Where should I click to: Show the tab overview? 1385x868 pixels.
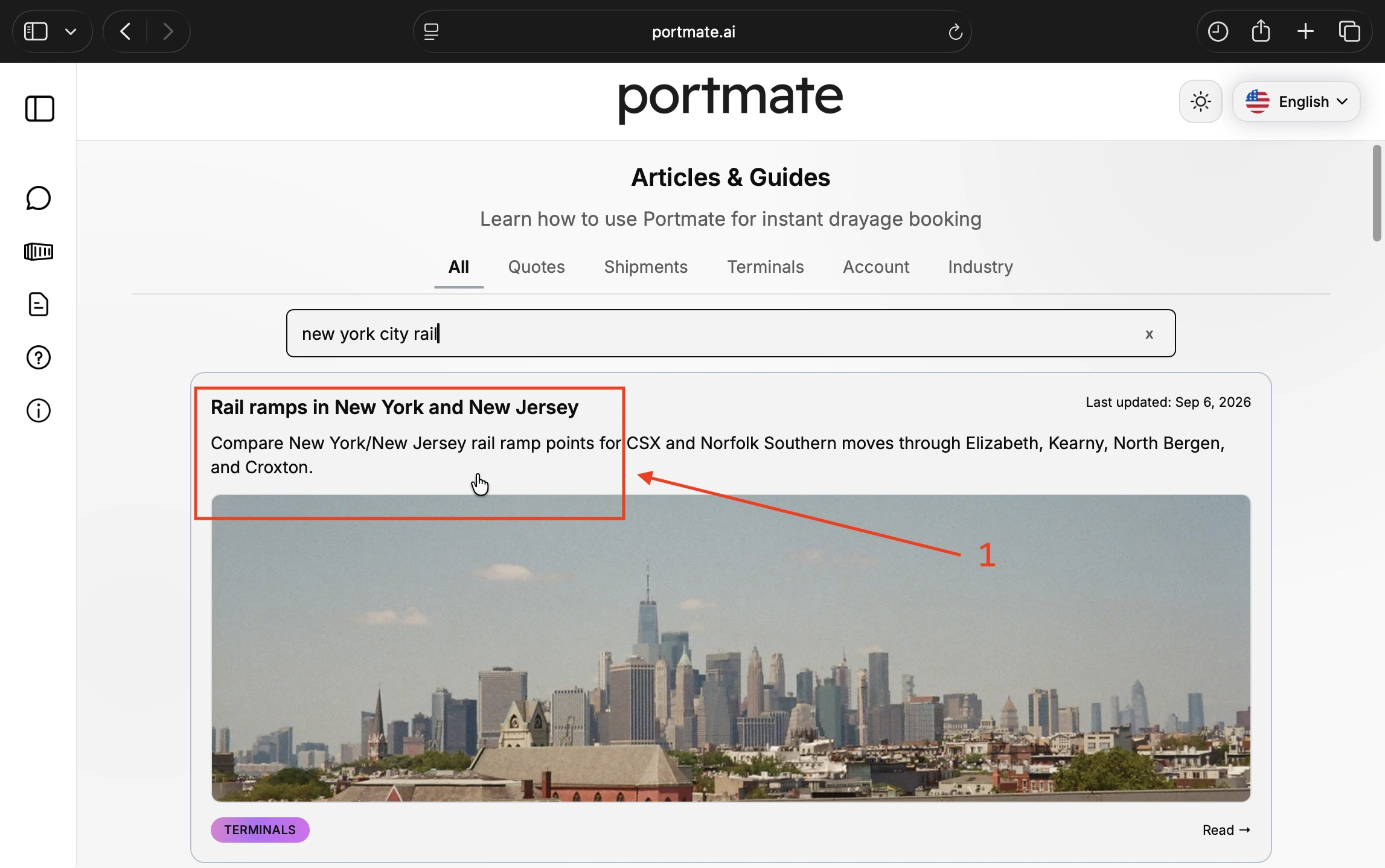pos(1350,32)
